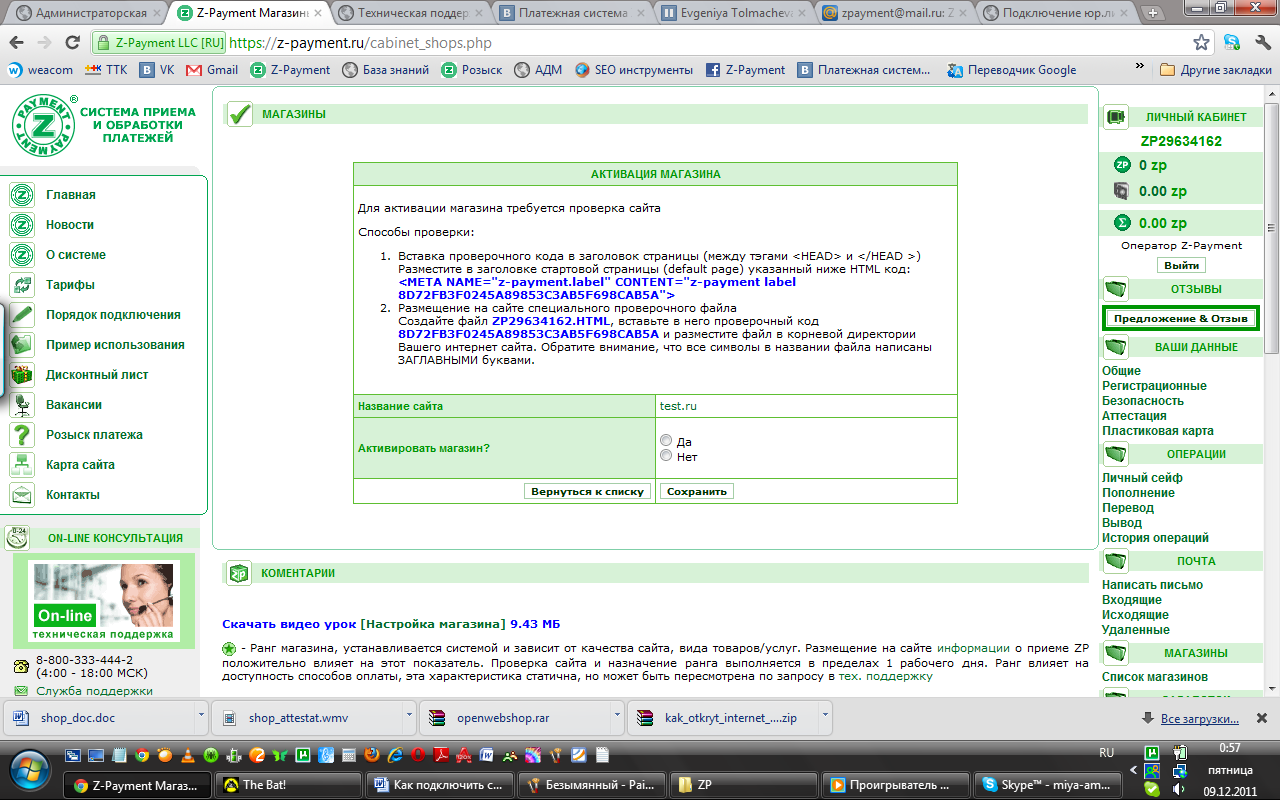Click the browser address bar URL
This screenshot has width=1280, height=800.
360,44
